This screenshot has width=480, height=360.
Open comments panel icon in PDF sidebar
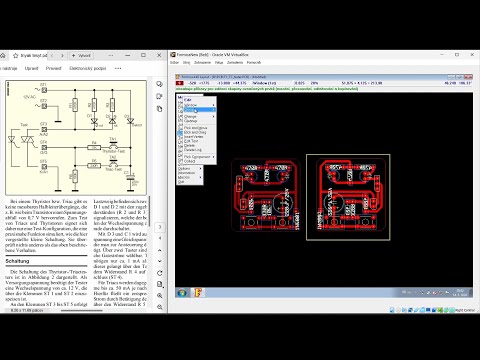coord(159,84)
